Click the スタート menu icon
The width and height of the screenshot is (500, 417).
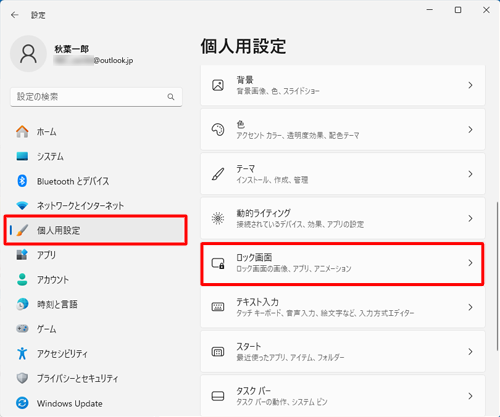pyautogui.click(x=218, y=352)
